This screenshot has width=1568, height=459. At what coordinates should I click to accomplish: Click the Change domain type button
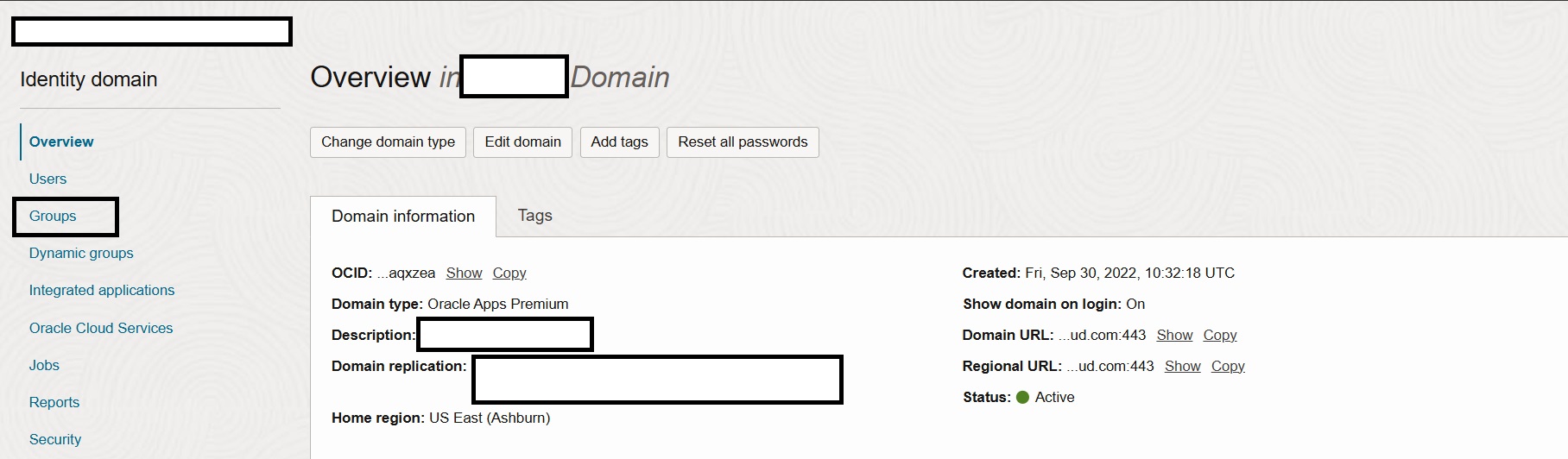pyautogui.click(x=388, y=142)
